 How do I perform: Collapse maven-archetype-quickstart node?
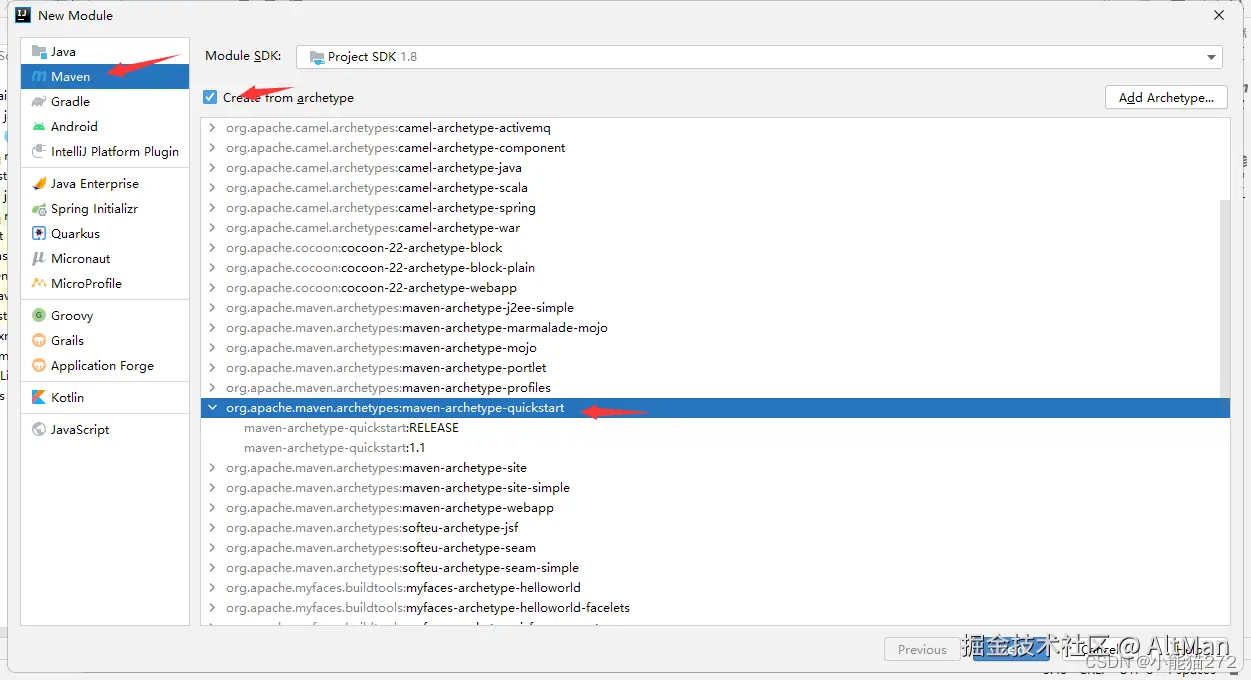(212, 408)
